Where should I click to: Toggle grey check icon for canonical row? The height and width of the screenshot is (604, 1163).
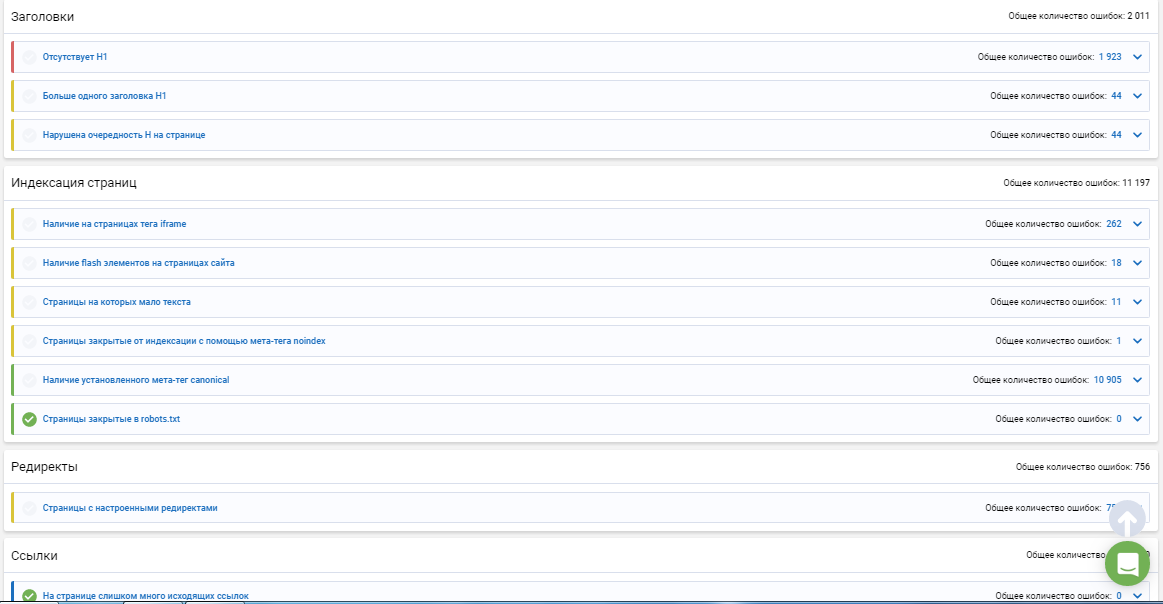[x=29, y=380]
